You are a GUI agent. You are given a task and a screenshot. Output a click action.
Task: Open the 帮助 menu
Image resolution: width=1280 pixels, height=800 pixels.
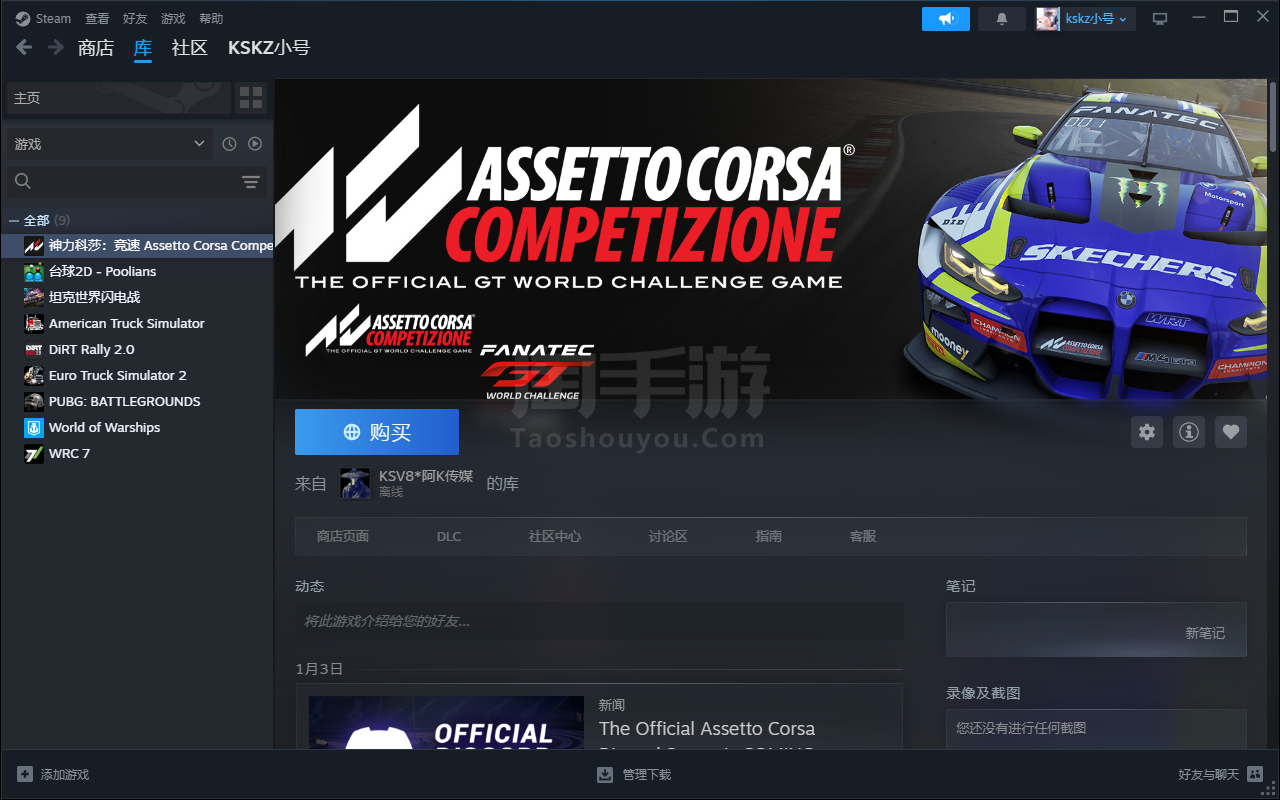(x=211, y=18)
